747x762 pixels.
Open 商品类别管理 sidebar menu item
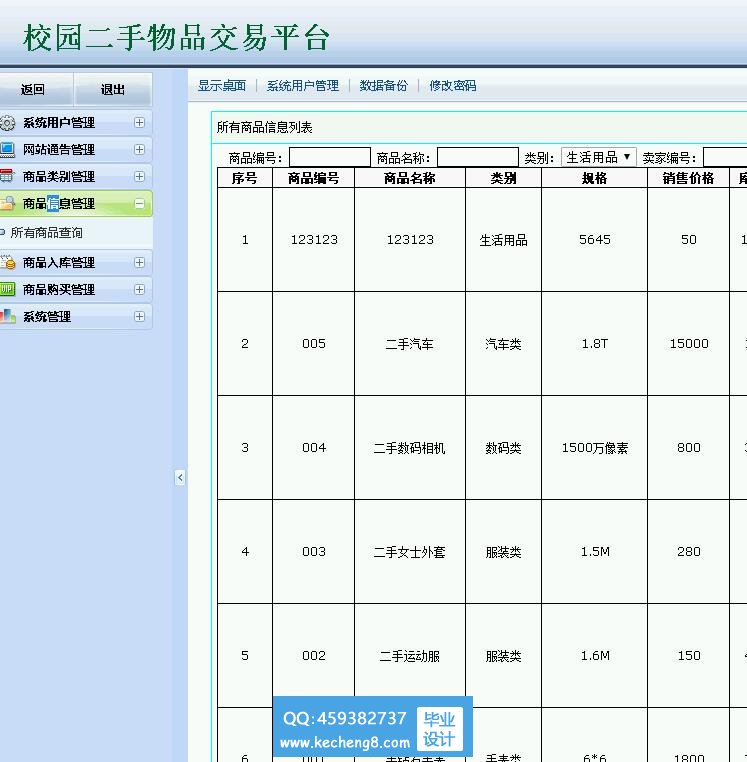(76, 176)
